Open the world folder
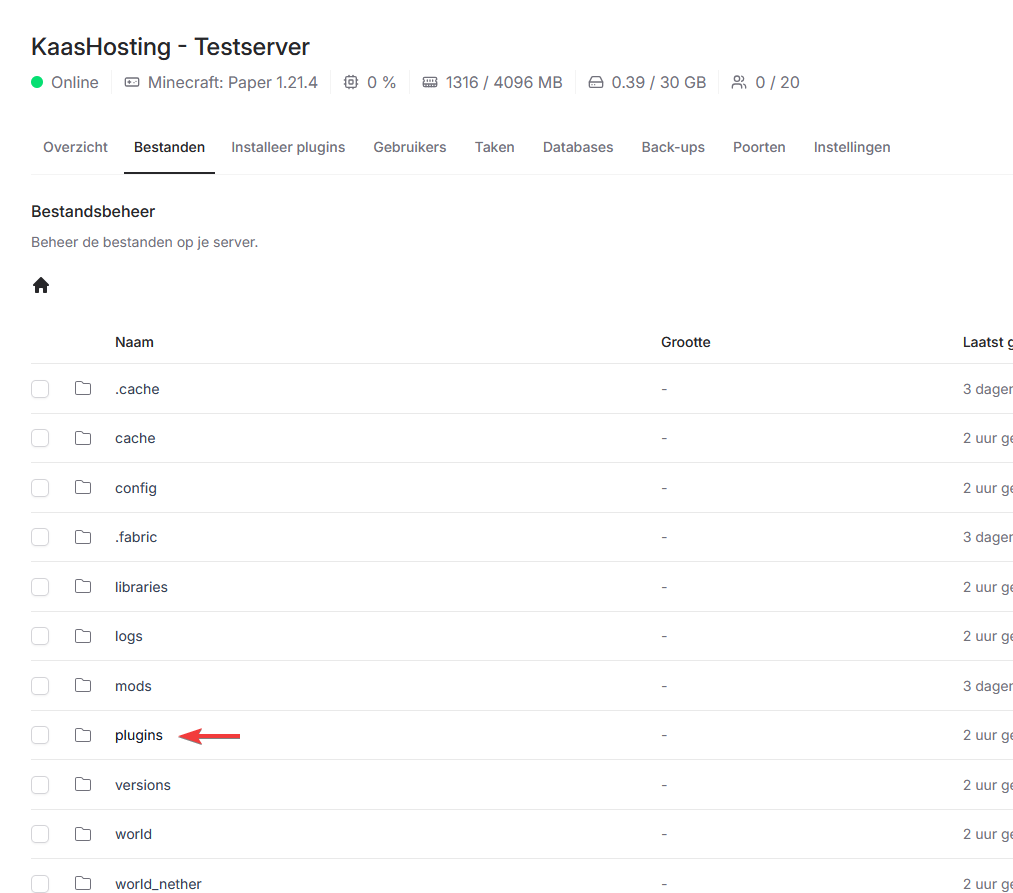1013x893 pixels. click(133, 834)
